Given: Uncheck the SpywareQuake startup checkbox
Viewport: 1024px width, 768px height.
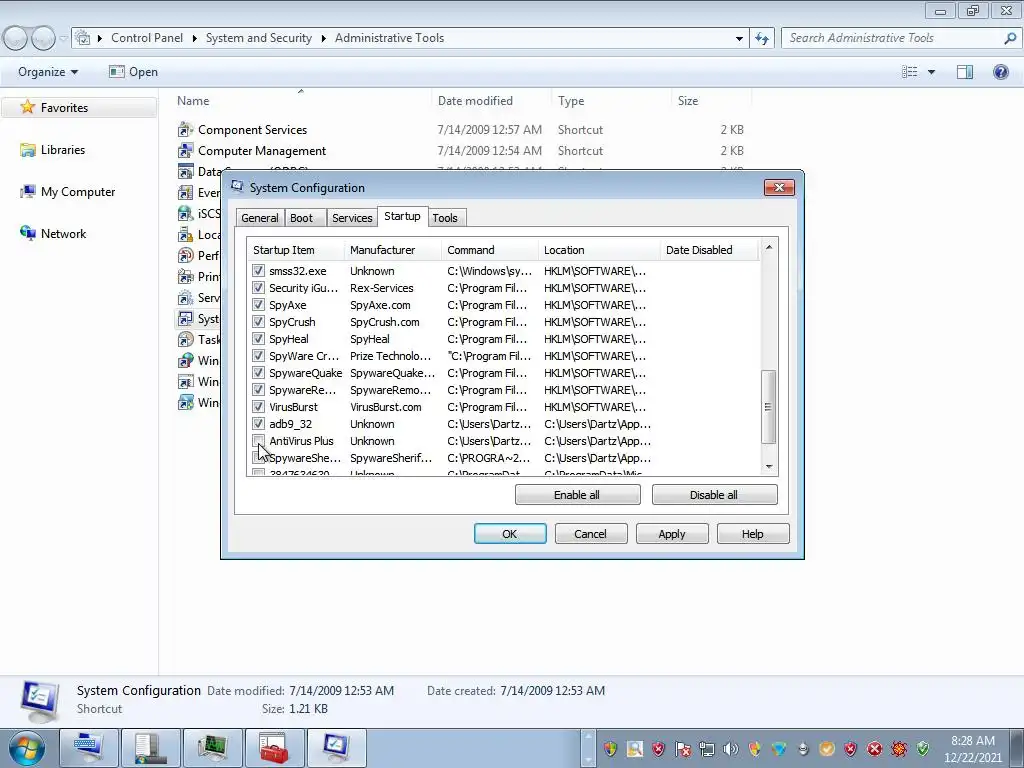Looking at the screenshot, I should click(x=258, y=372).
